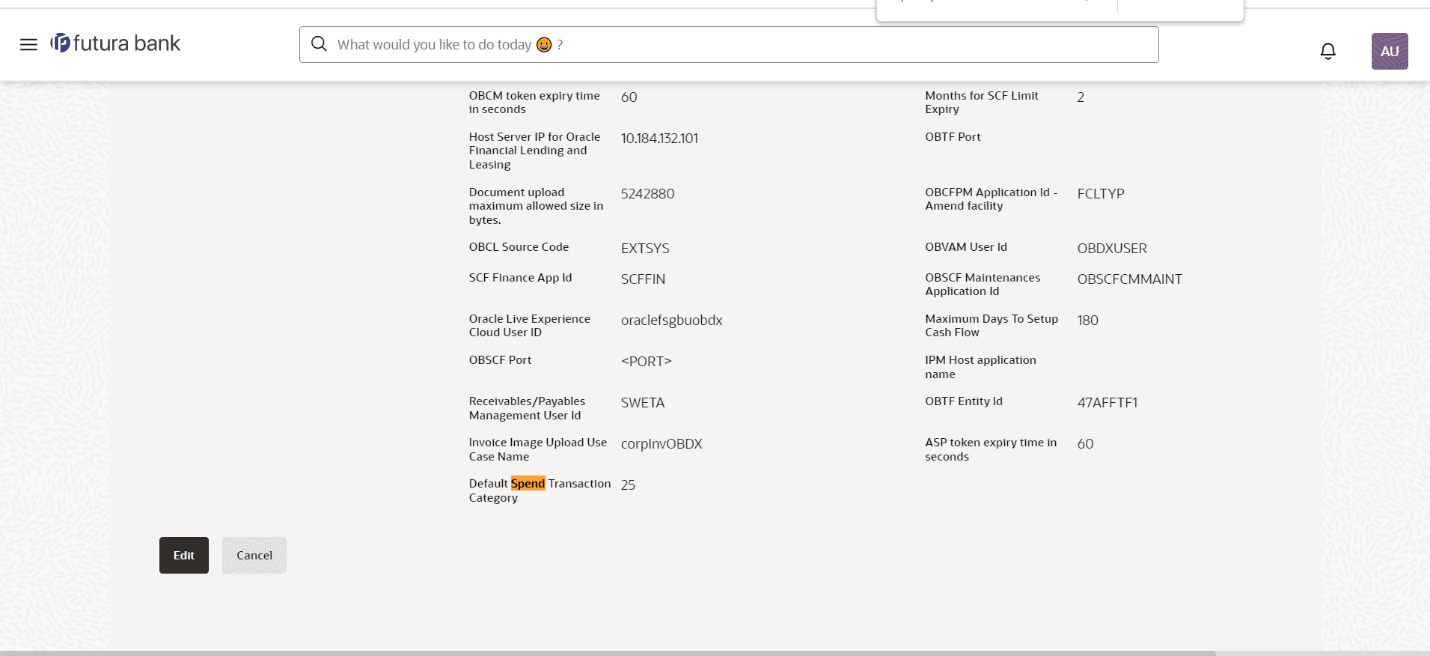
Task: Click the magnifier search icon
Action: pyautogui.click(x=319, y=44)
